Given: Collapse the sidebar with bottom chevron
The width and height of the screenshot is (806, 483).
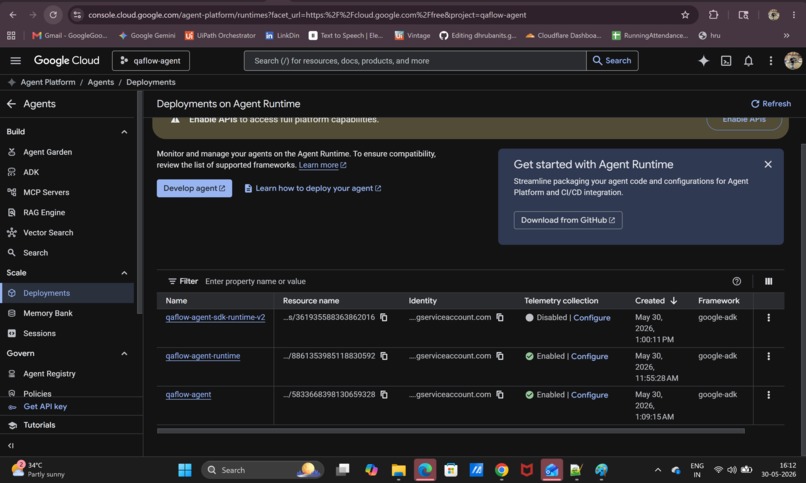Looking at the screenshot, I should coord(11,445).
